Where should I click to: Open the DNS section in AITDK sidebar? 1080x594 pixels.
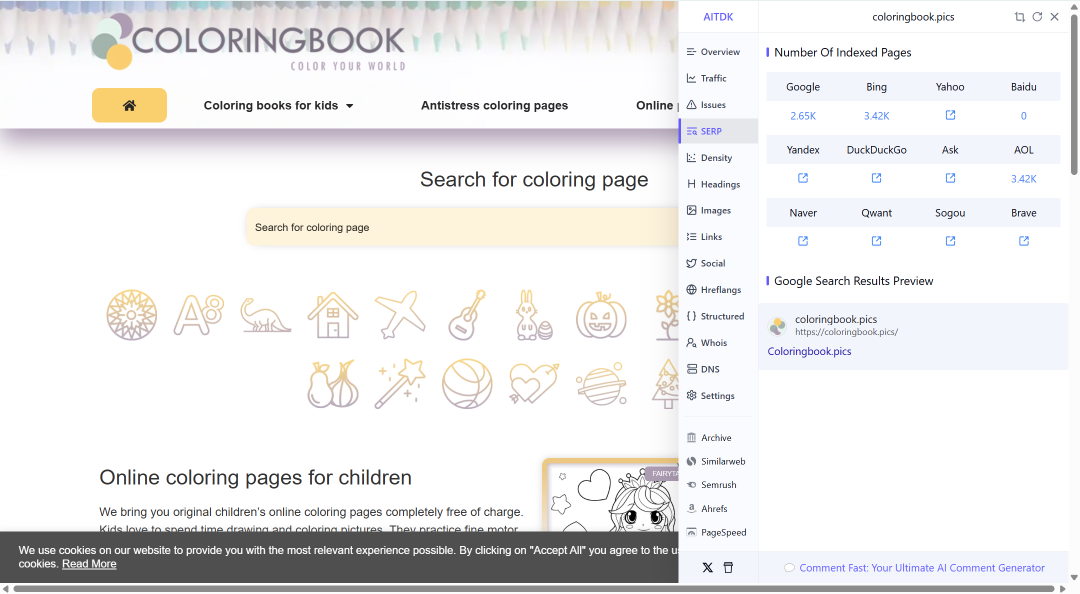pyautogui.click(x=718, y=369)
